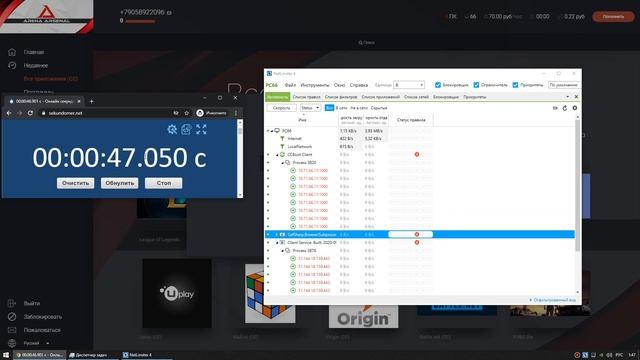Switch to the Список правил tab

tap(307, 97)
